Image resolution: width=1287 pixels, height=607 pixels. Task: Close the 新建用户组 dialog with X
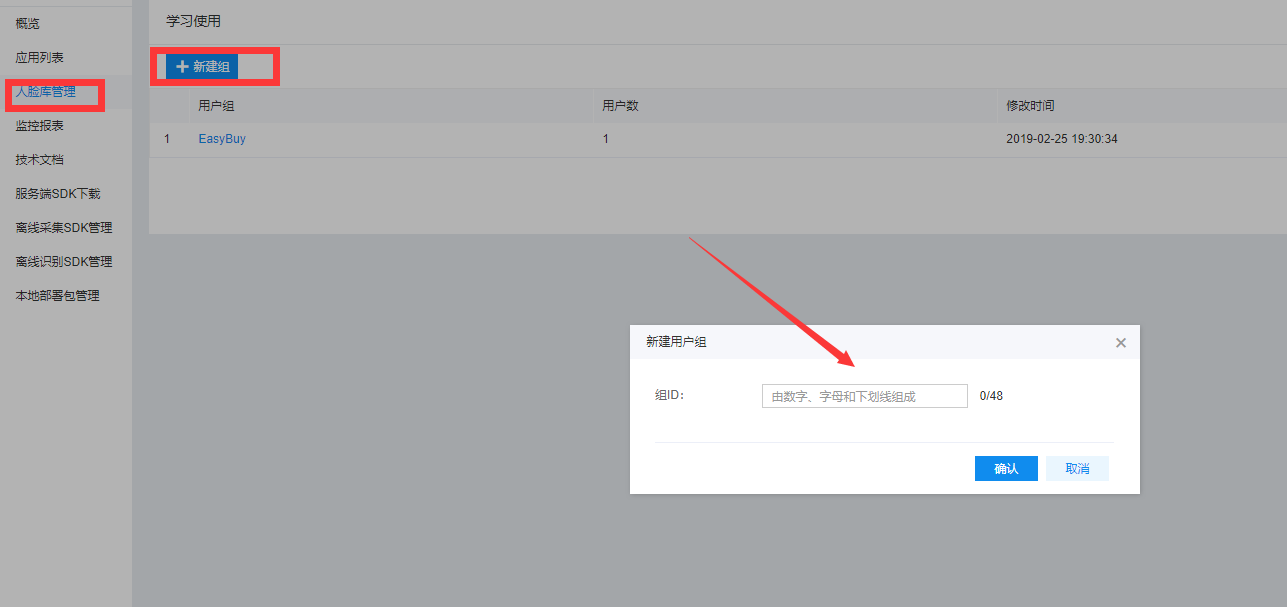pyautogui.click(x=1121, y=343)
